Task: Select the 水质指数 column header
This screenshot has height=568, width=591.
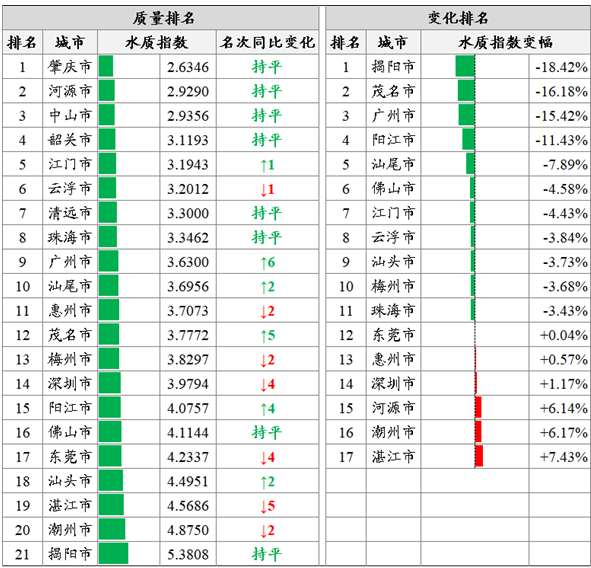Action: click(157, 42)
